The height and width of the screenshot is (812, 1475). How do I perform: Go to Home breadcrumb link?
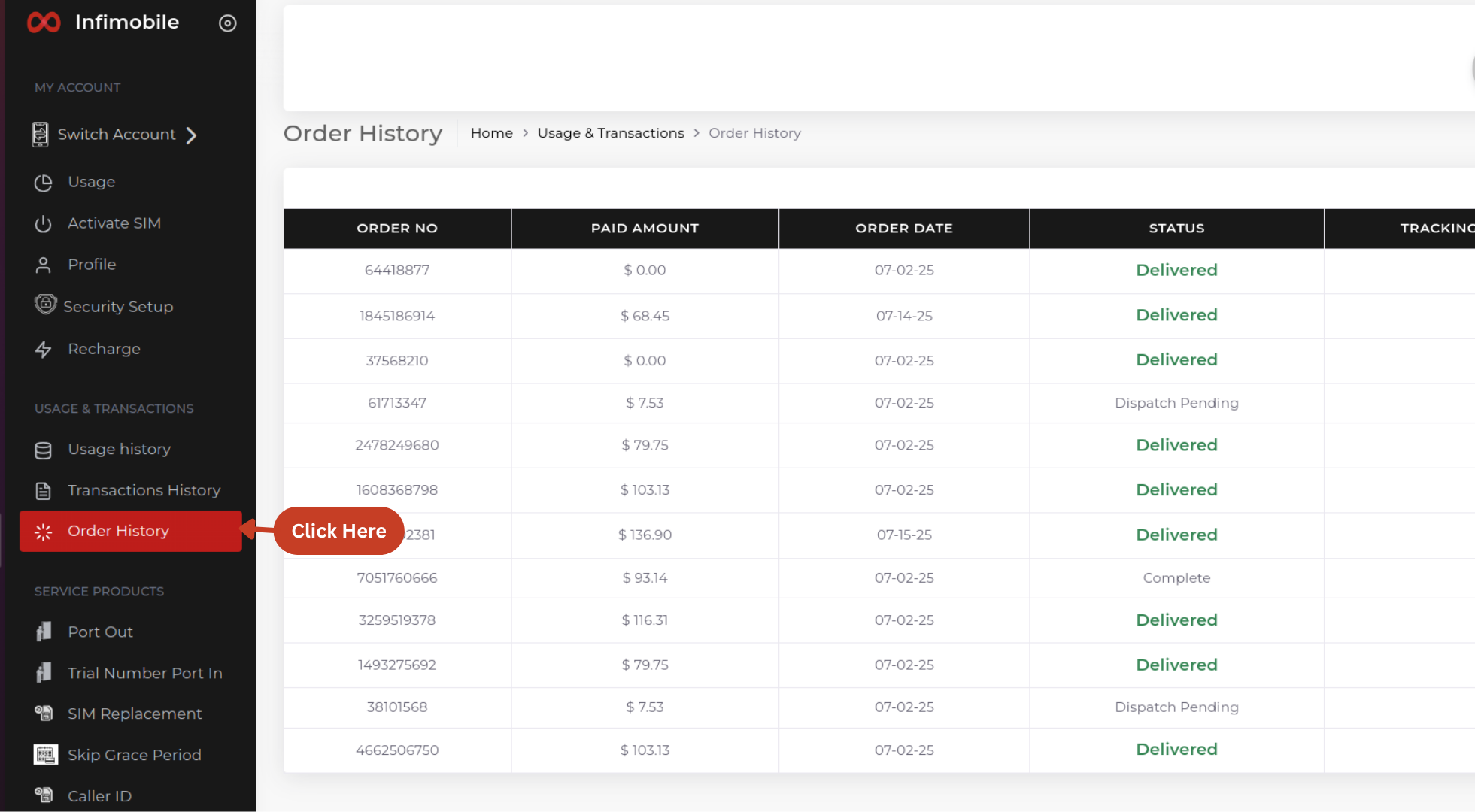click(491, 133)
